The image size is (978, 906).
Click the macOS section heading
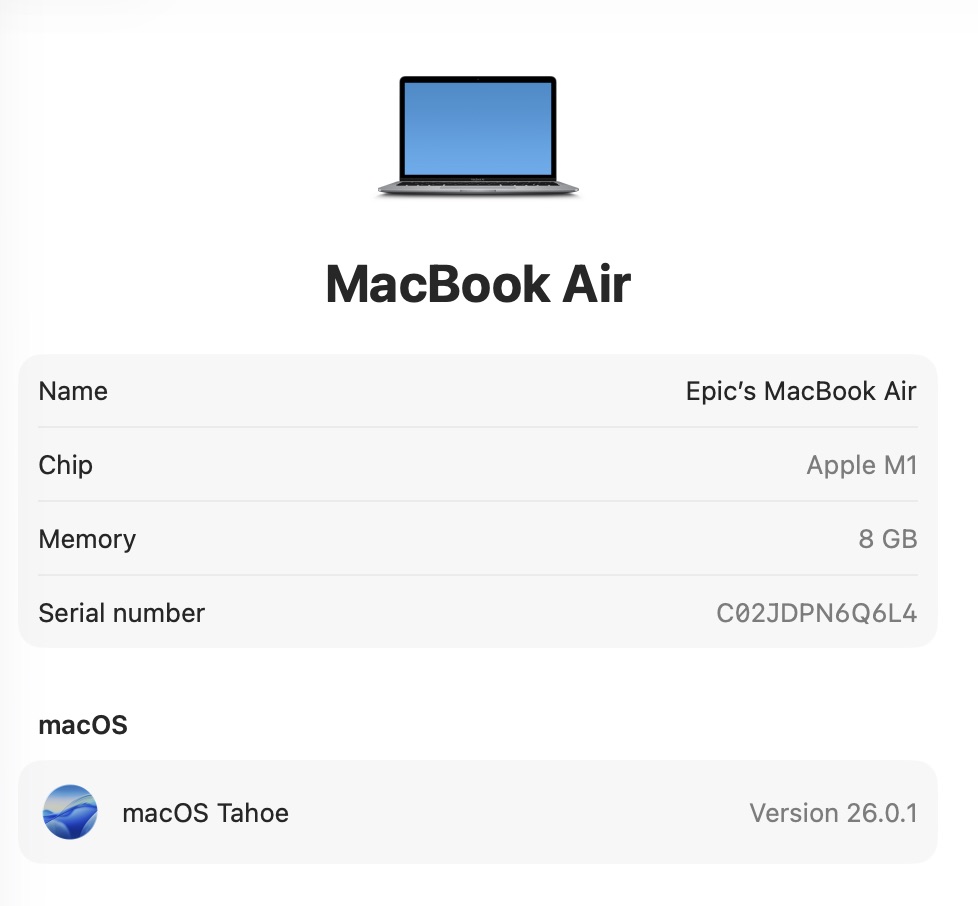(83, 725)
